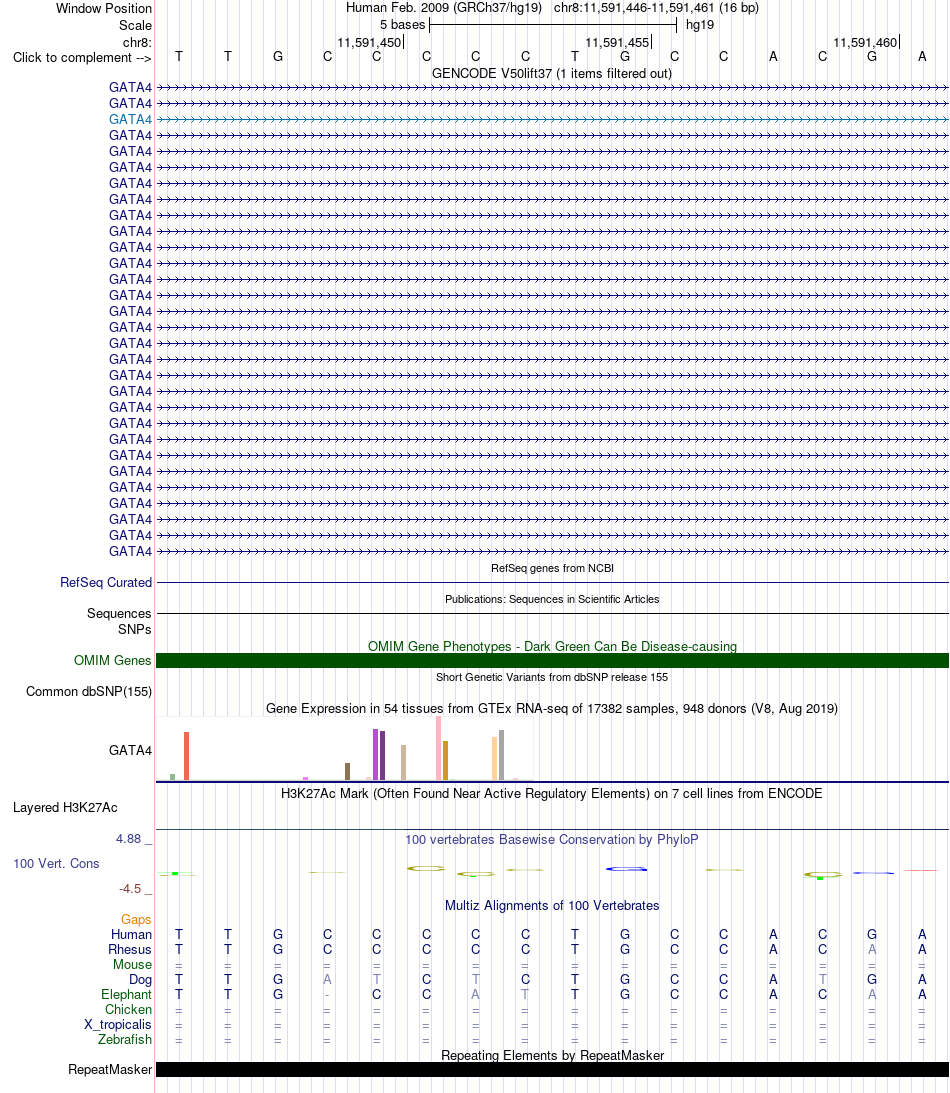Select the orange Gaps label
The image size is (950, 1093).
[136, 919]
